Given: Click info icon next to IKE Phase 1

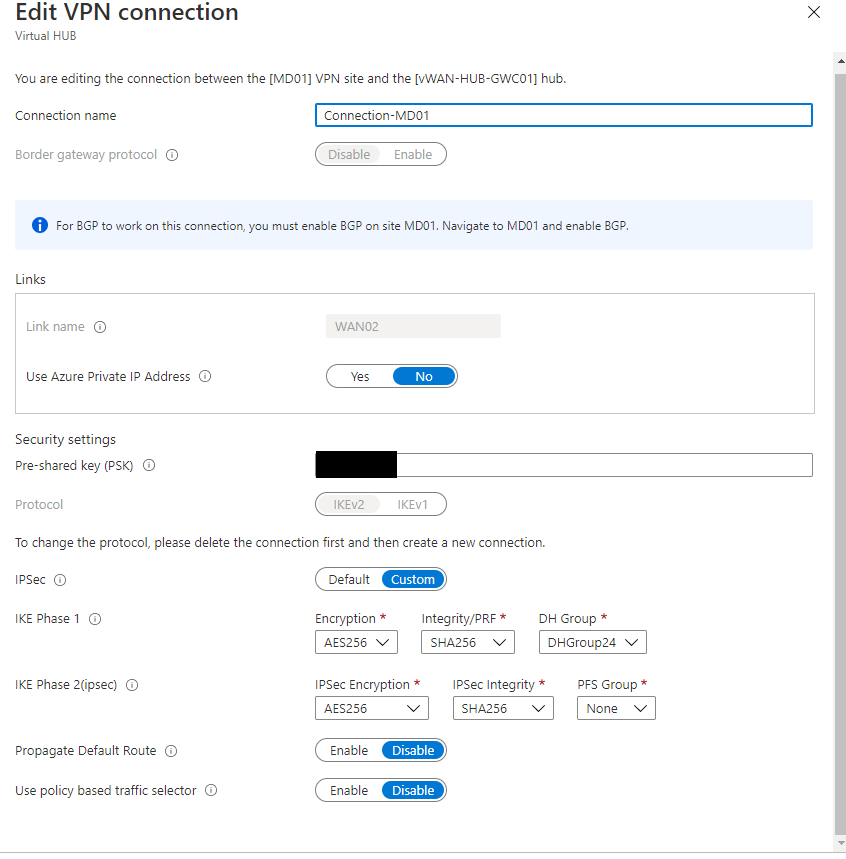Looking at the screenshot, I should pos(95,619).
